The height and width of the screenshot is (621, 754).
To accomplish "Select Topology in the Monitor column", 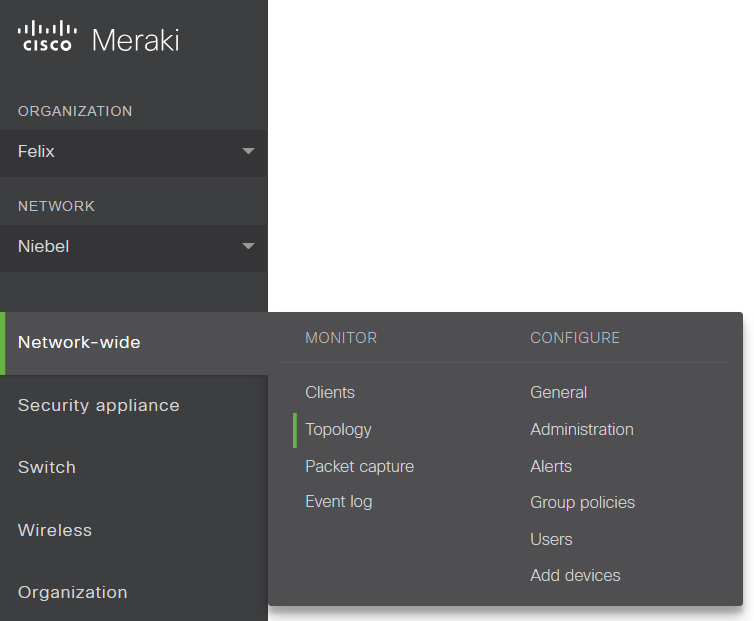I will coord(338,430).
